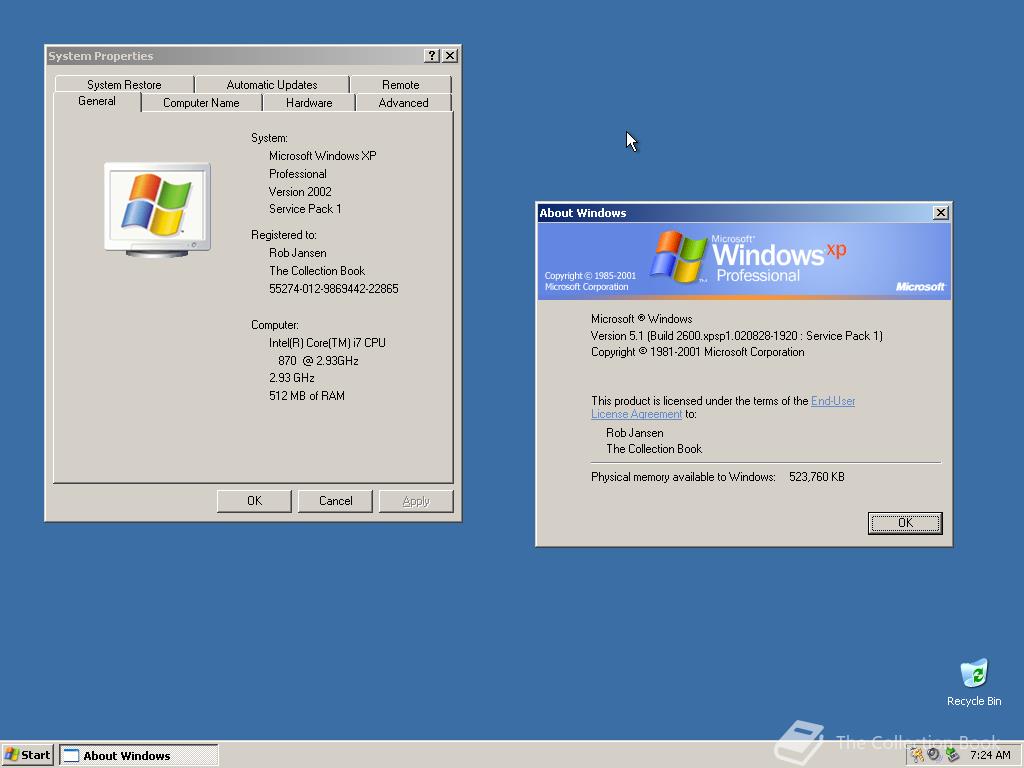Click the Windows flag monitor image in System Properties
Screen dimensions: 1024x768
tap(157, 210)
